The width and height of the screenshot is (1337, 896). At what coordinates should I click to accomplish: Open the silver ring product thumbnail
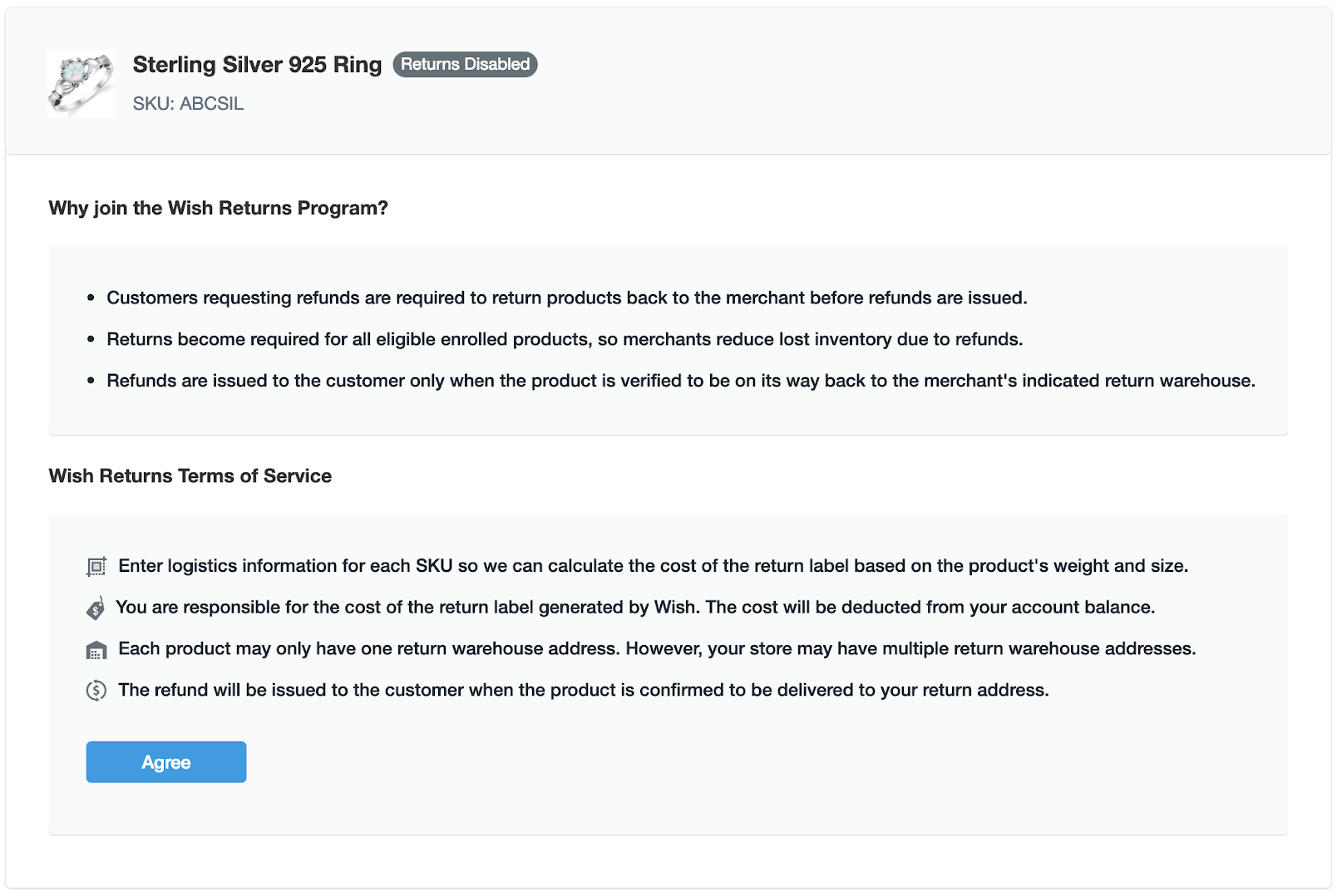81,83
